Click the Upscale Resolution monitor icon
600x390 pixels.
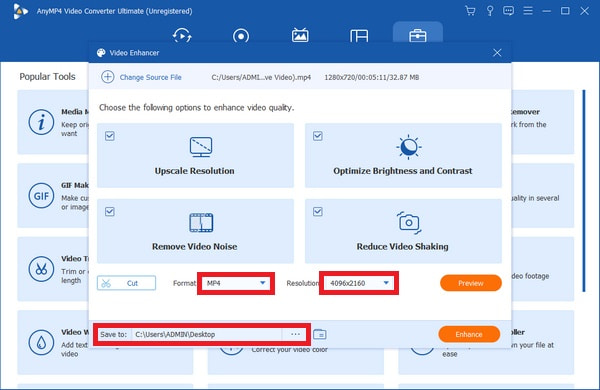201,147
